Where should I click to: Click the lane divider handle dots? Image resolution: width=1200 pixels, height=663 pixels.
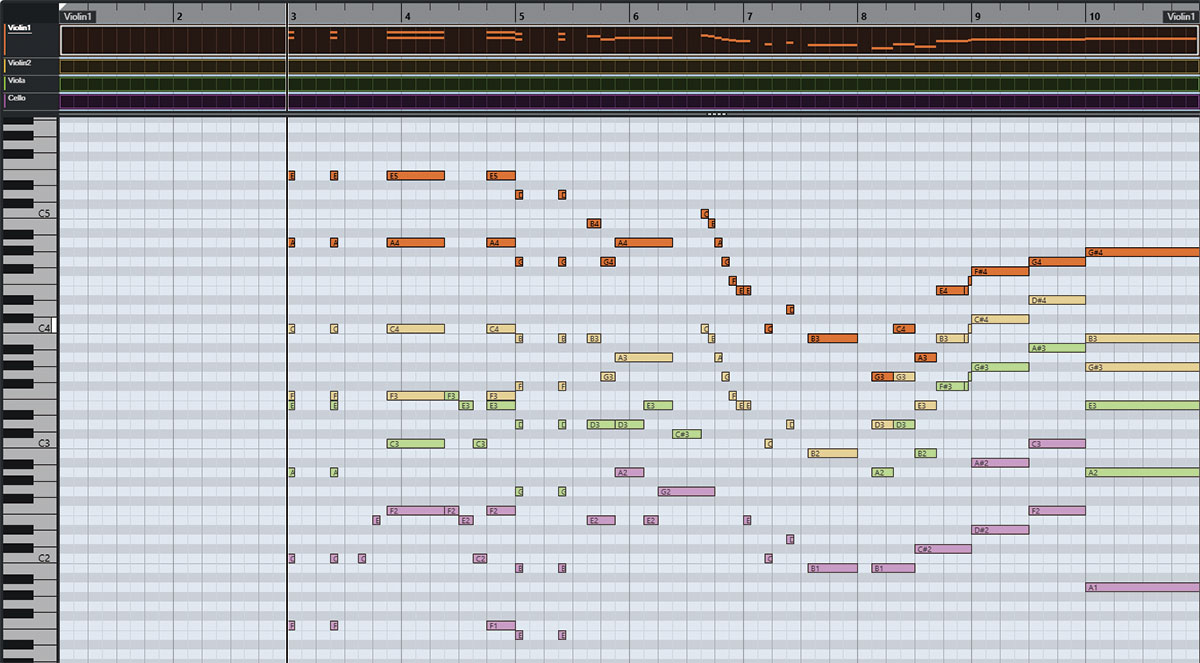(x=716, y=114)
